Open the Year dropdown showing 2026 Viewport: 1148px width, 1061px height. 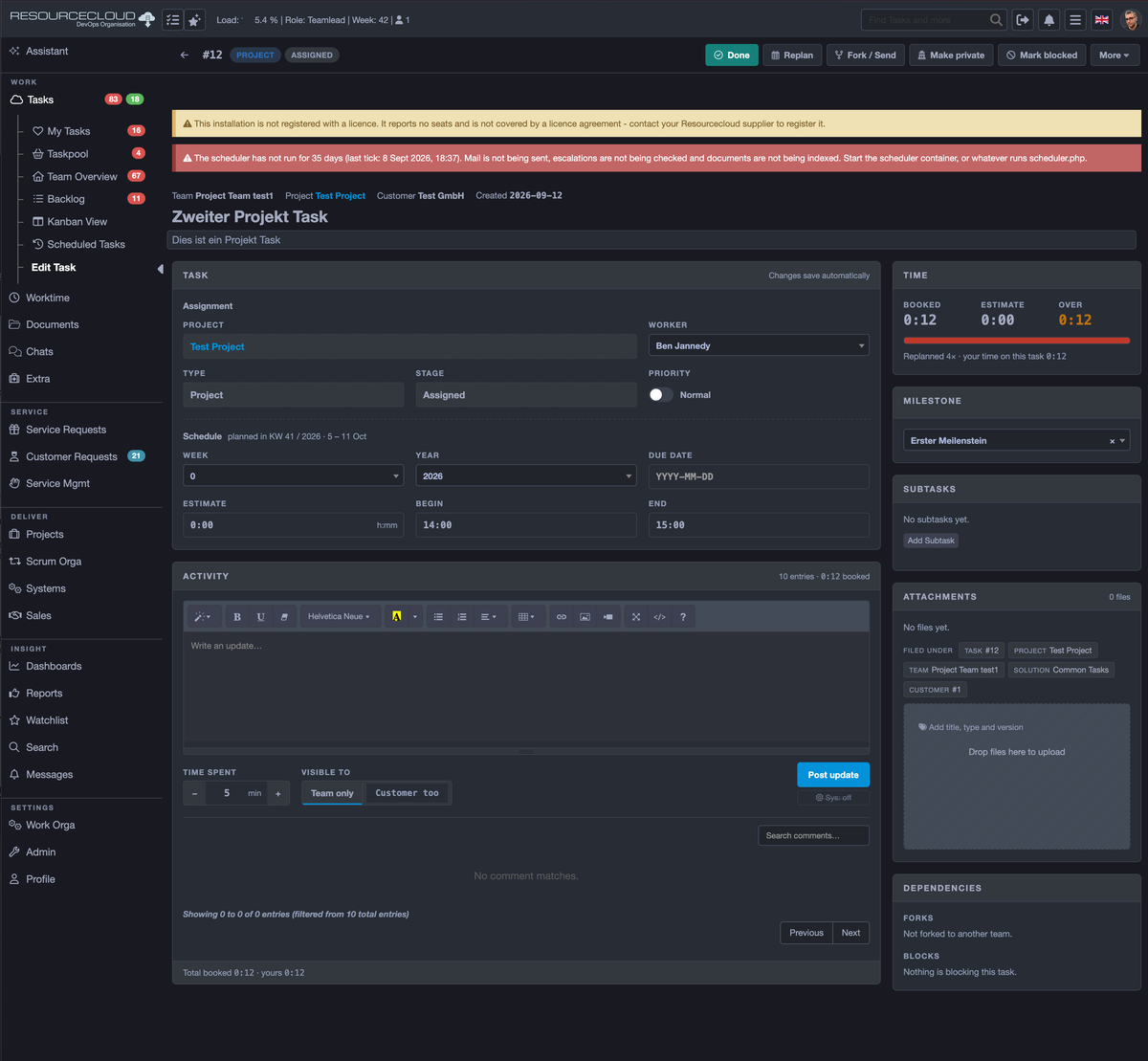(526, 475)
